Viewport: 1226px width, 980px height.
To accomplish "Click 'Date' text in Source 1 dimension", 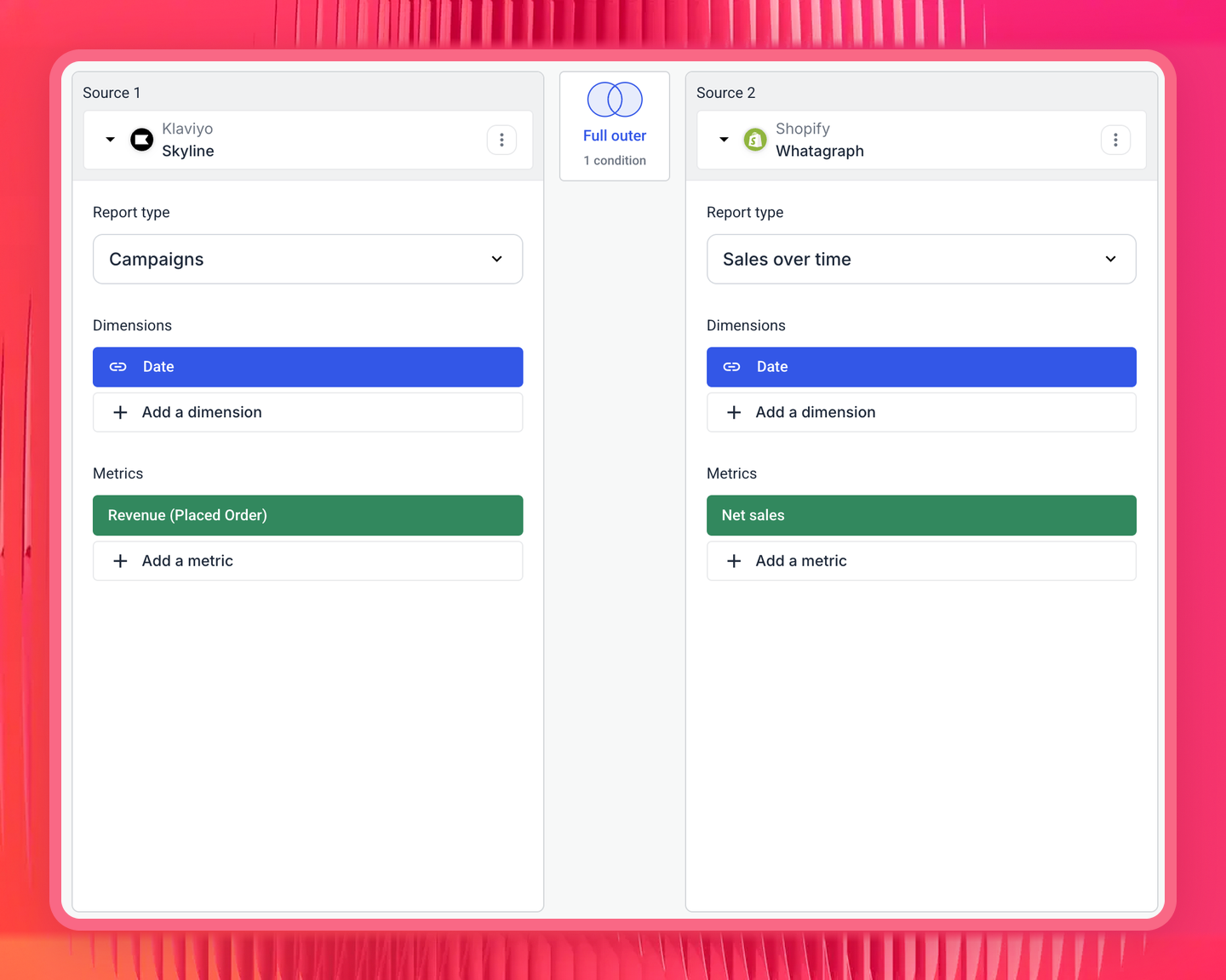I will (158, 367).
